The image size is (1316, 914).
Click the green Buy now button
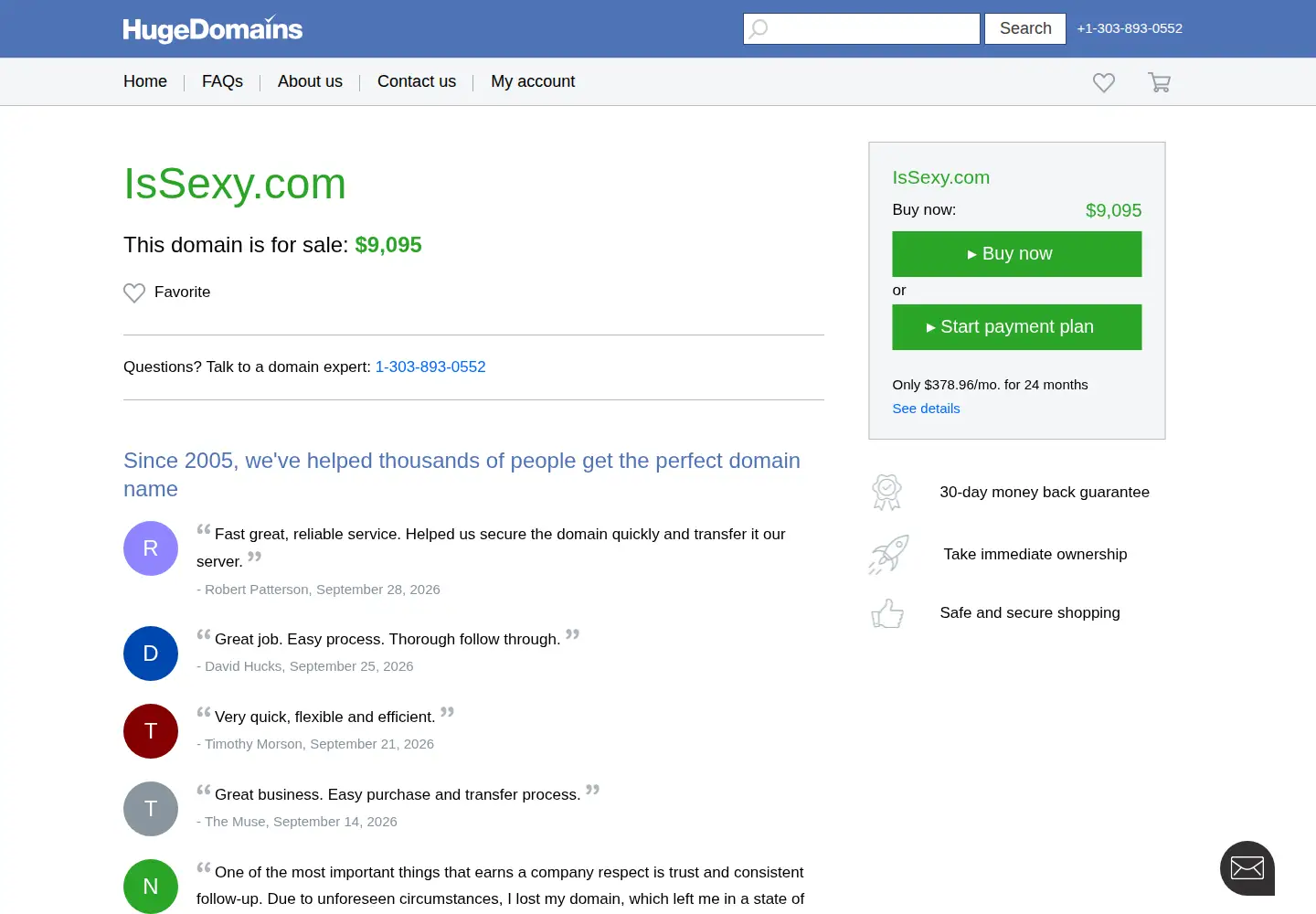point(1017,254)
